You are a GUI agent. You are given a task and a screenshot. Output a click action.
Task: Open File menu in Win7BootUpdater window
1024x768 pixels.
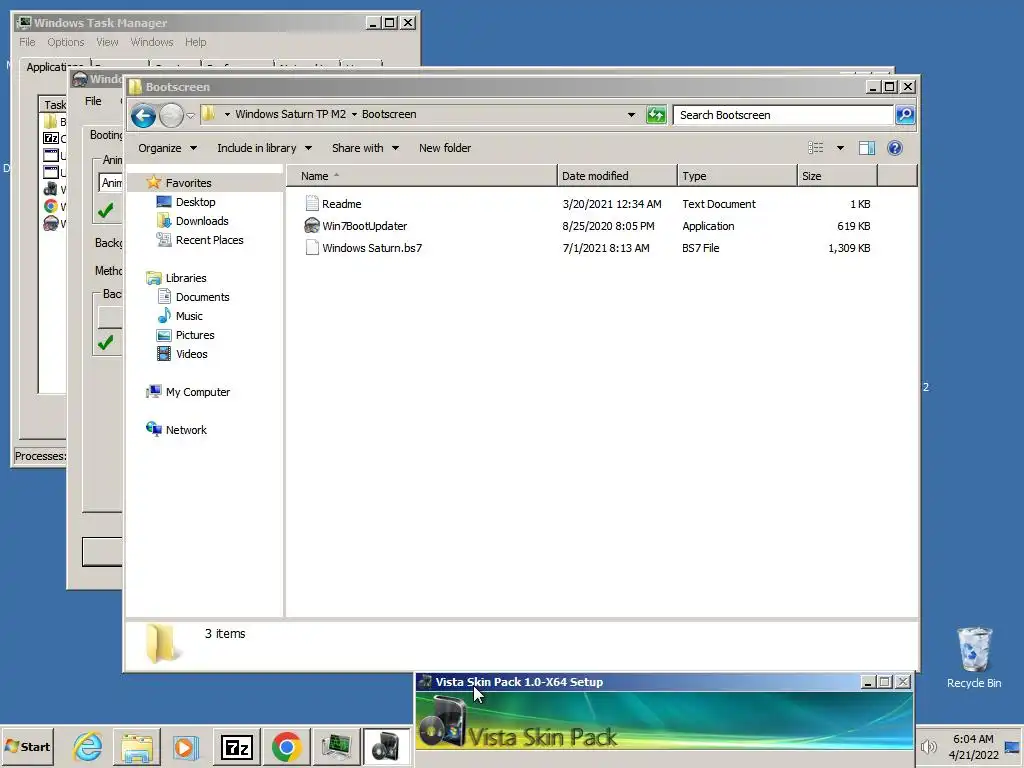[93, 101]
